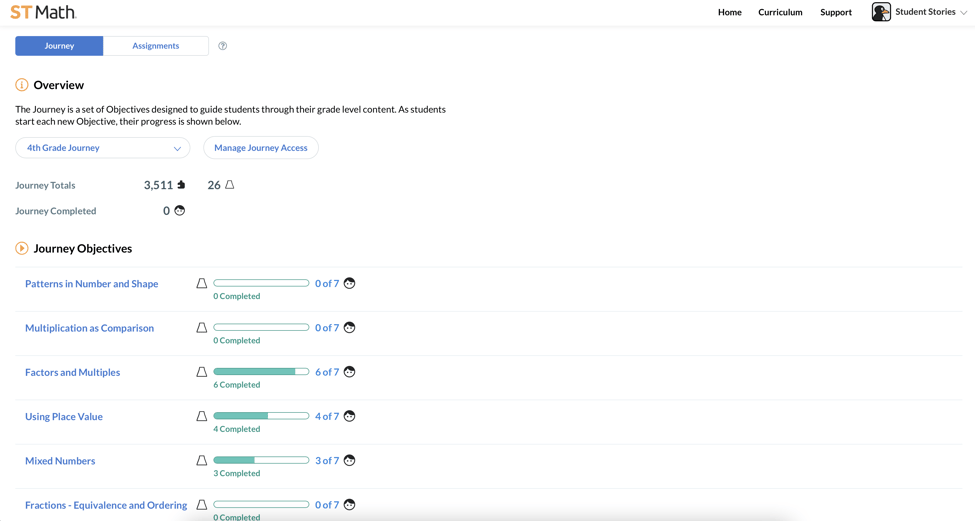Open Using Place Value objective
The height and width of the screenshot is (521, 975).
tap(64, 416)
